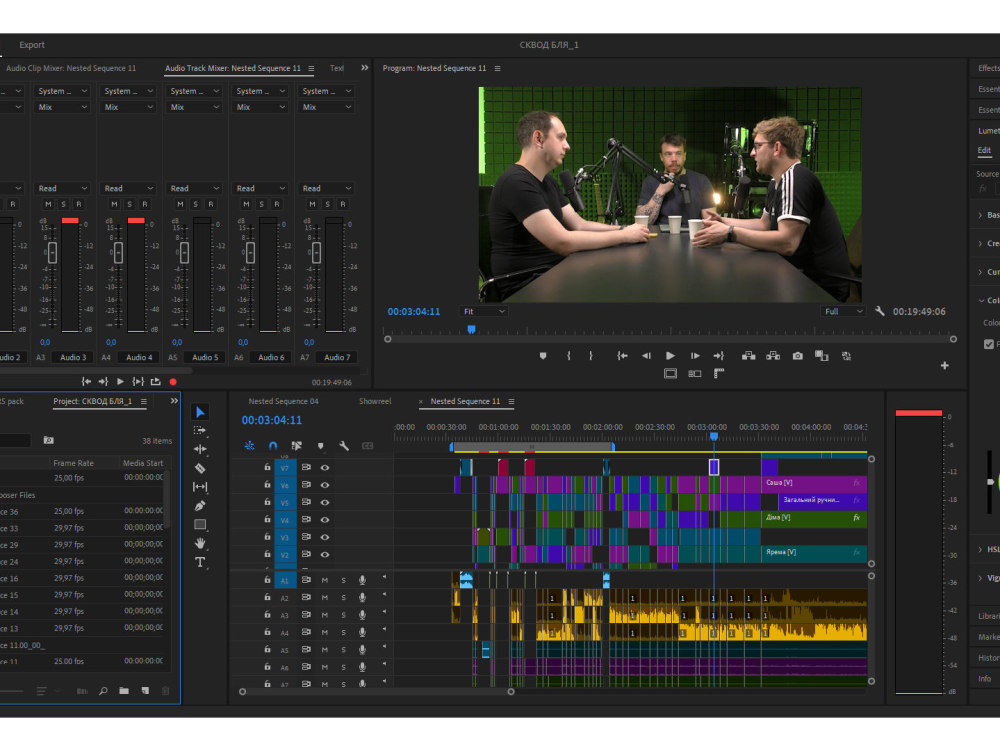Step back one frame in Program Monitor
Image resolution: width=1000 pixels, height=751 pixels.
click(646, 356)
